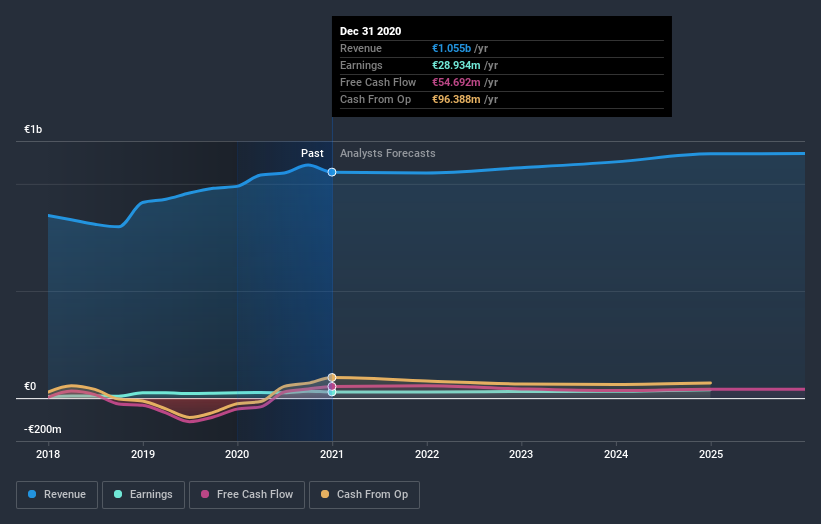Click the 2024 x-axis label
821x524 pixels.
coord(616,454)
